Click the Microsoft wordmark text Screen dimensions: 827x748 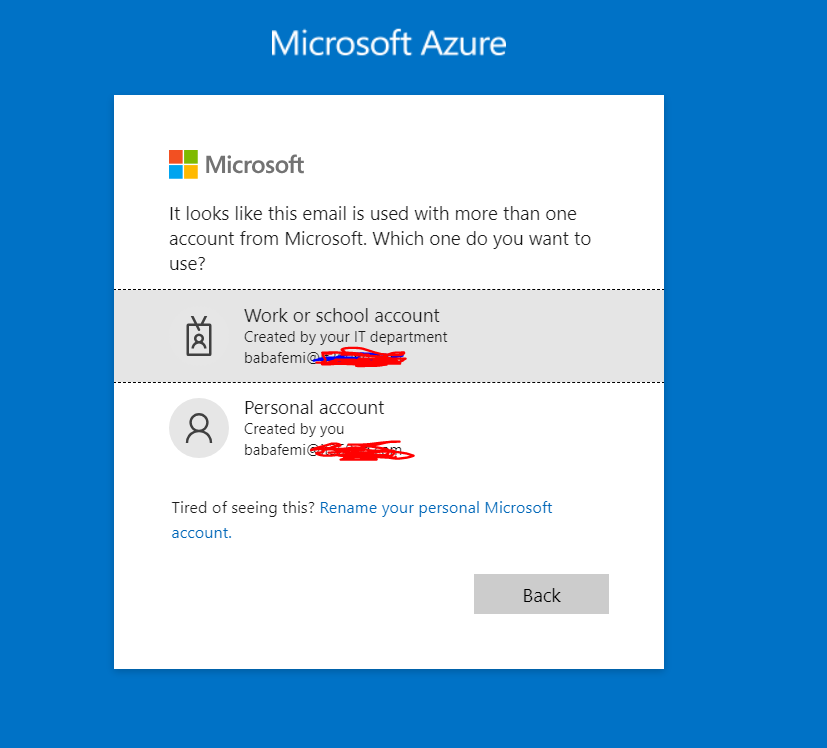point(254,165)
